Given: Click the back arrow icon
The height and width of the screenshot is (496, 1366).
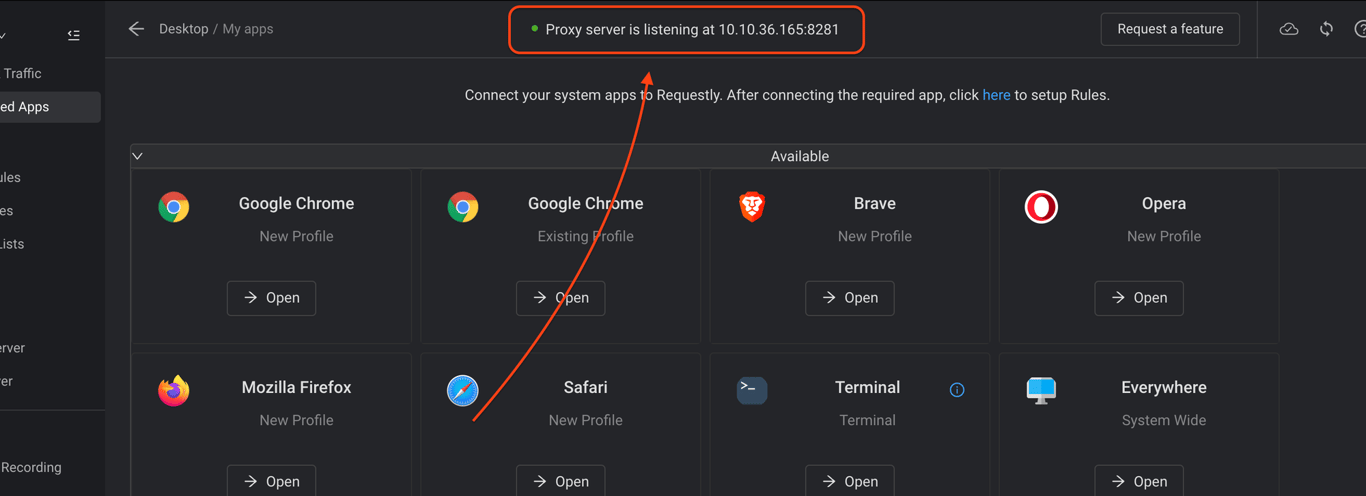Looking at the screenshot, I should coord(136,29).
